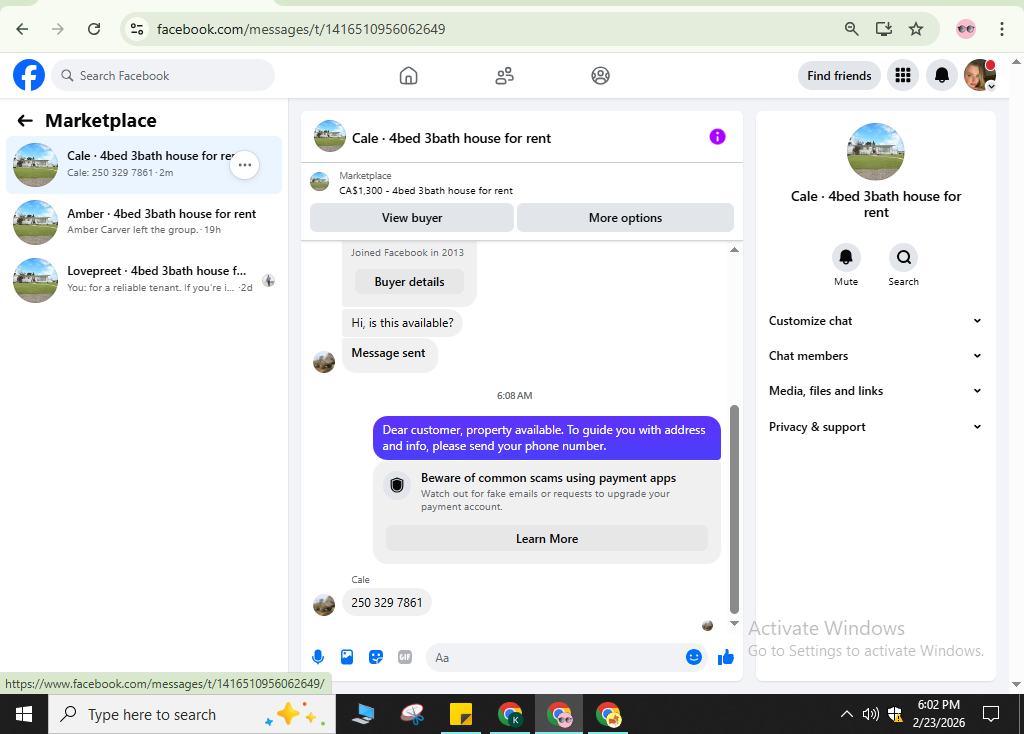Click the 'Message sent' bubble
Image resolution: width=1024 pixels, height=734 pixels.
(x=389, y=353)
